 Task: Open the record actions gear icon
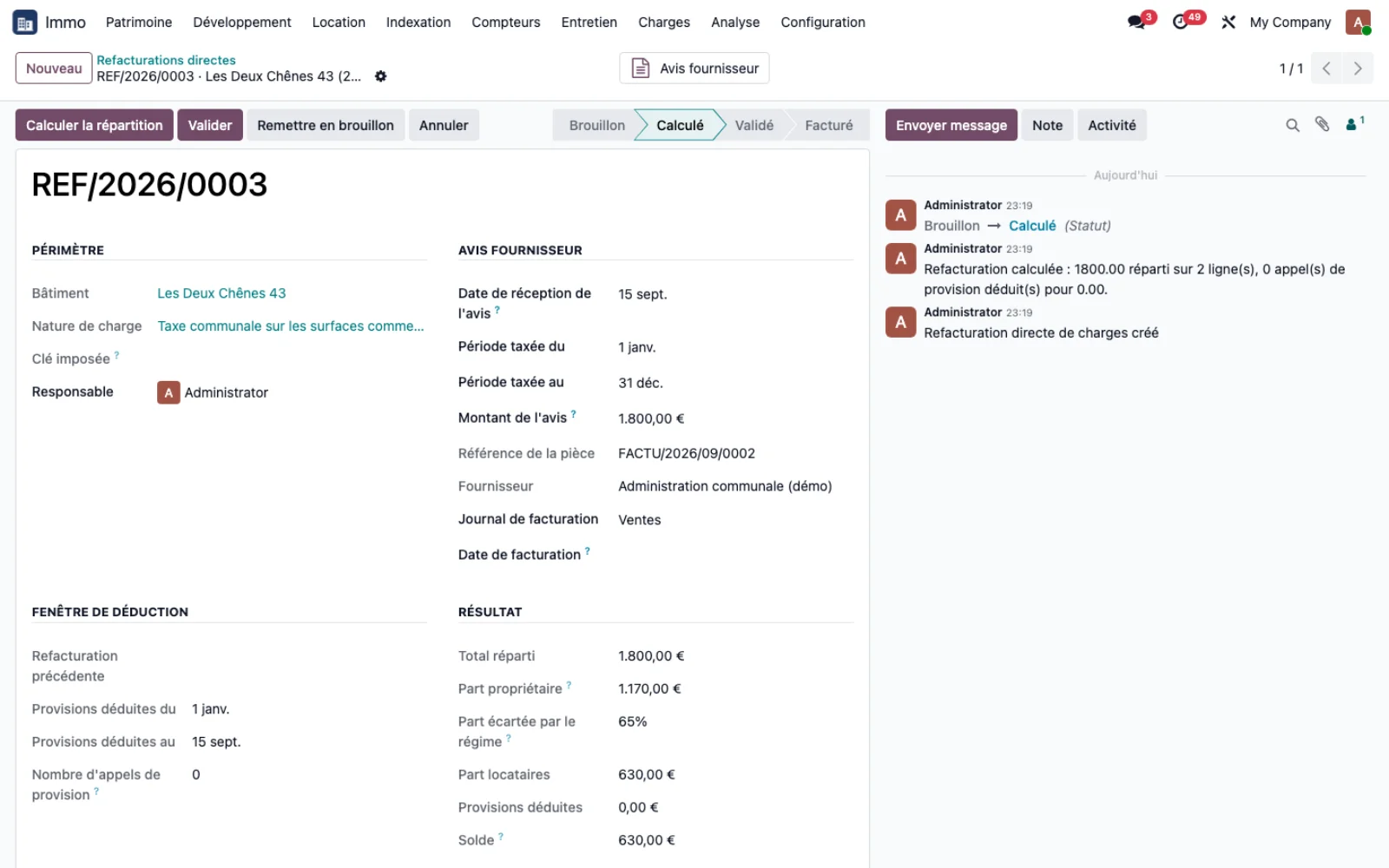click(x=380, y=76)
